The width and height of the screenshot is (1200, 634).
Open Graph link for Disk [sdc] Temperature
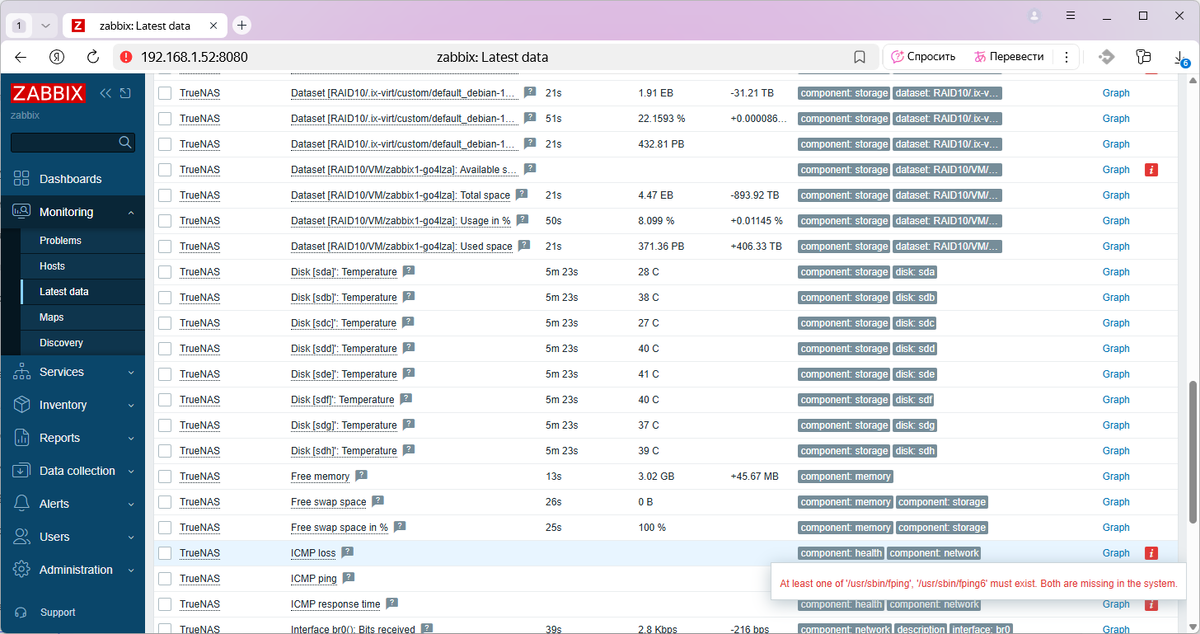[x=1116, y=323]
